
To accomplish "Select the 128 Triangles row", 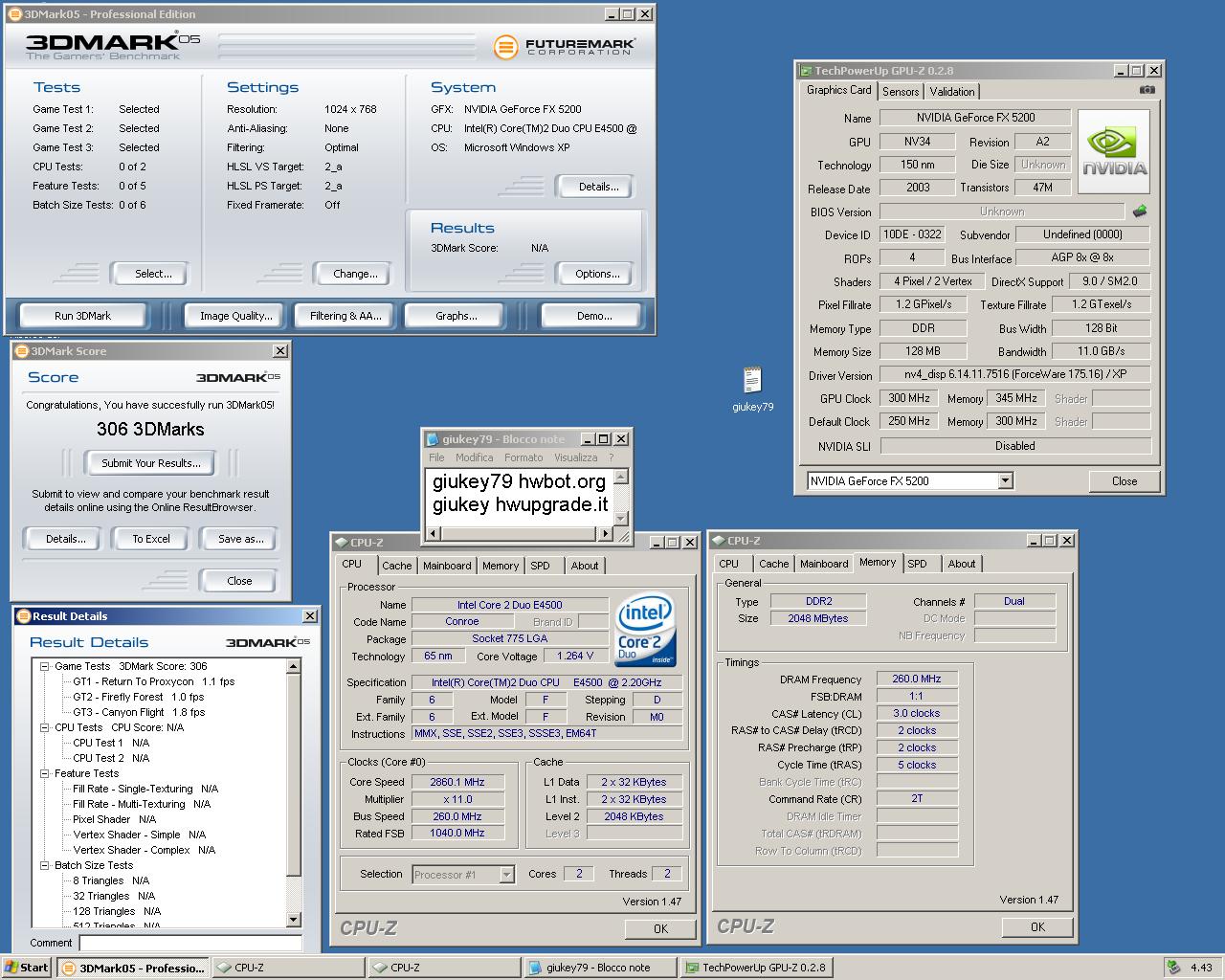I will coord(117,911).
